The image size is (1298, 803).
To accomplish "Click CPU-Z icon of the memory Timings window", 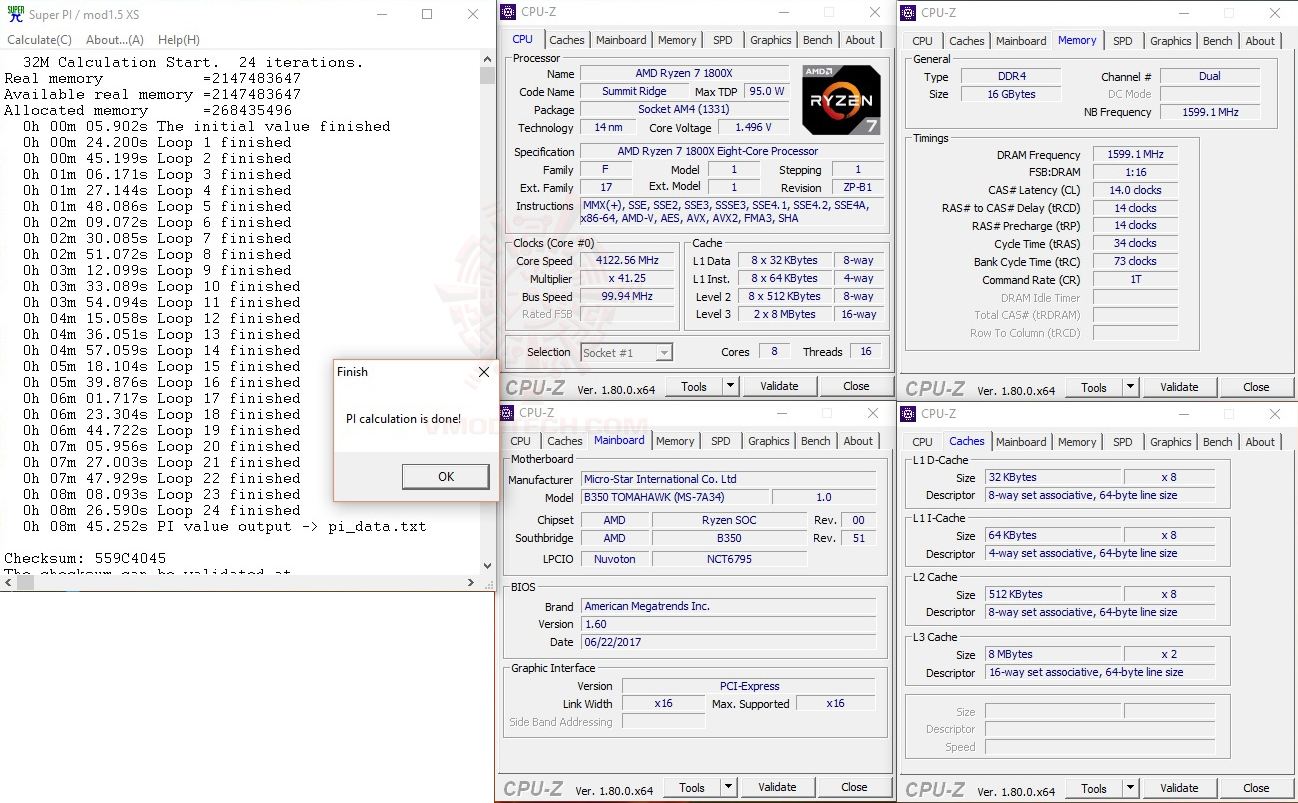I will click(x=908, y=13).
